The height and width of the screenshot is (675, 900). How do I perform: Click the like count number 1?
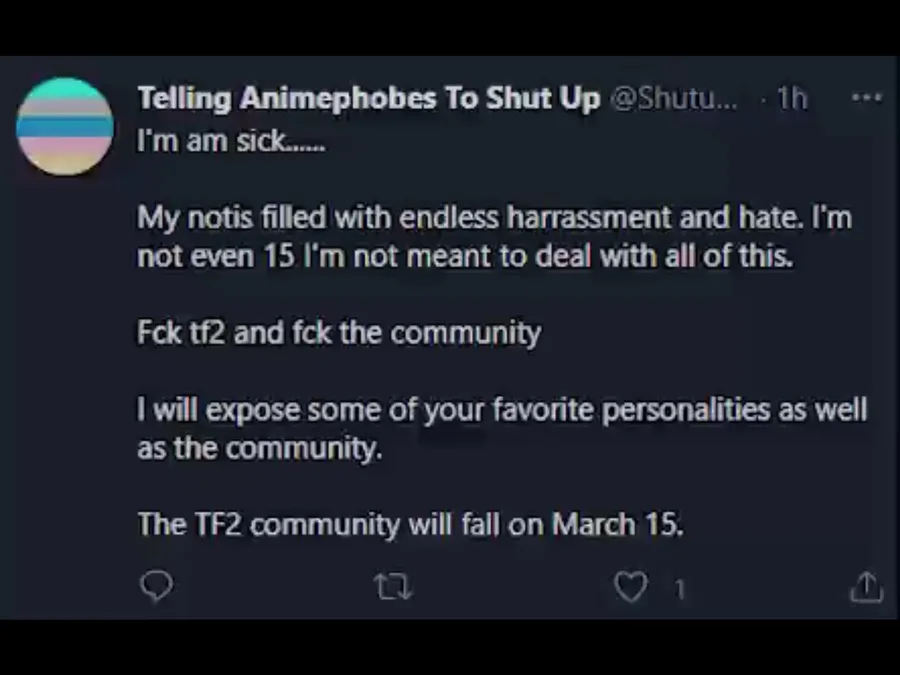680,590
